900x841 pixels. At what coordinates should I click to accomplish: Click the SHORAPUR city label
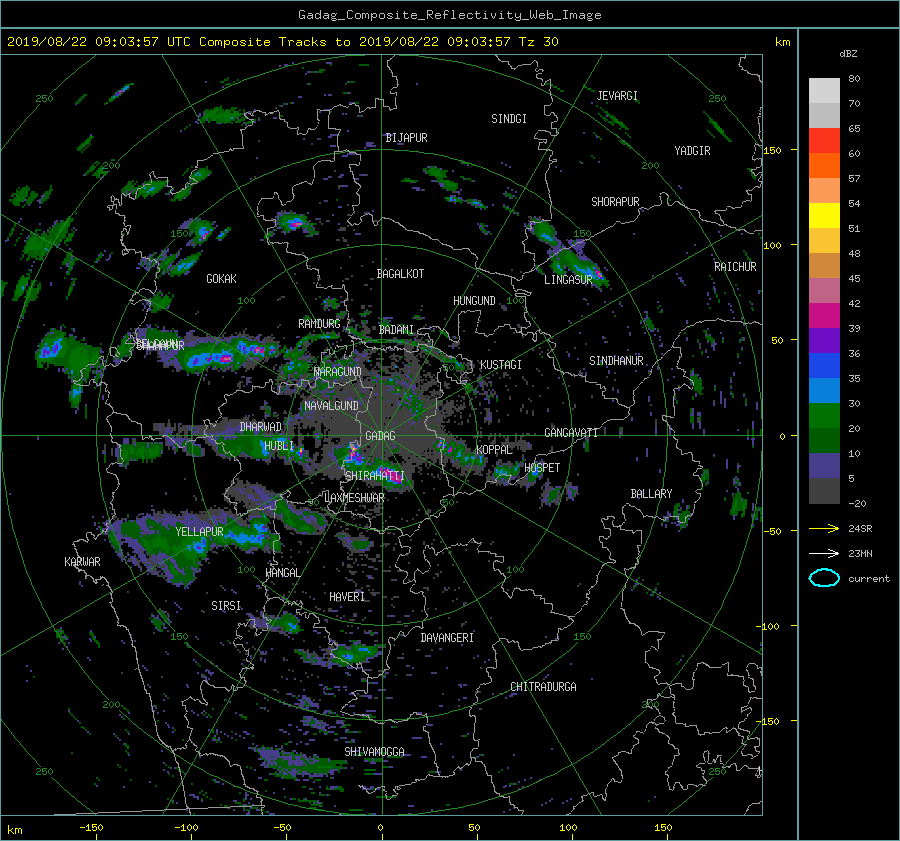pos(615,202)
